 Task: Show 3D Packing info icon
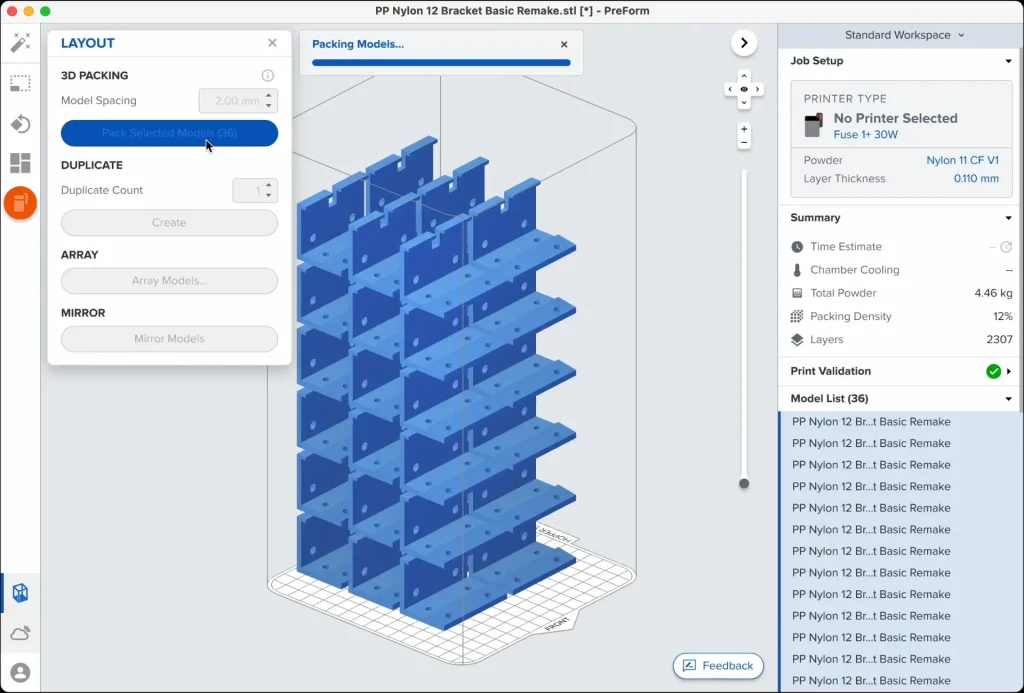(x=268, y=76)
